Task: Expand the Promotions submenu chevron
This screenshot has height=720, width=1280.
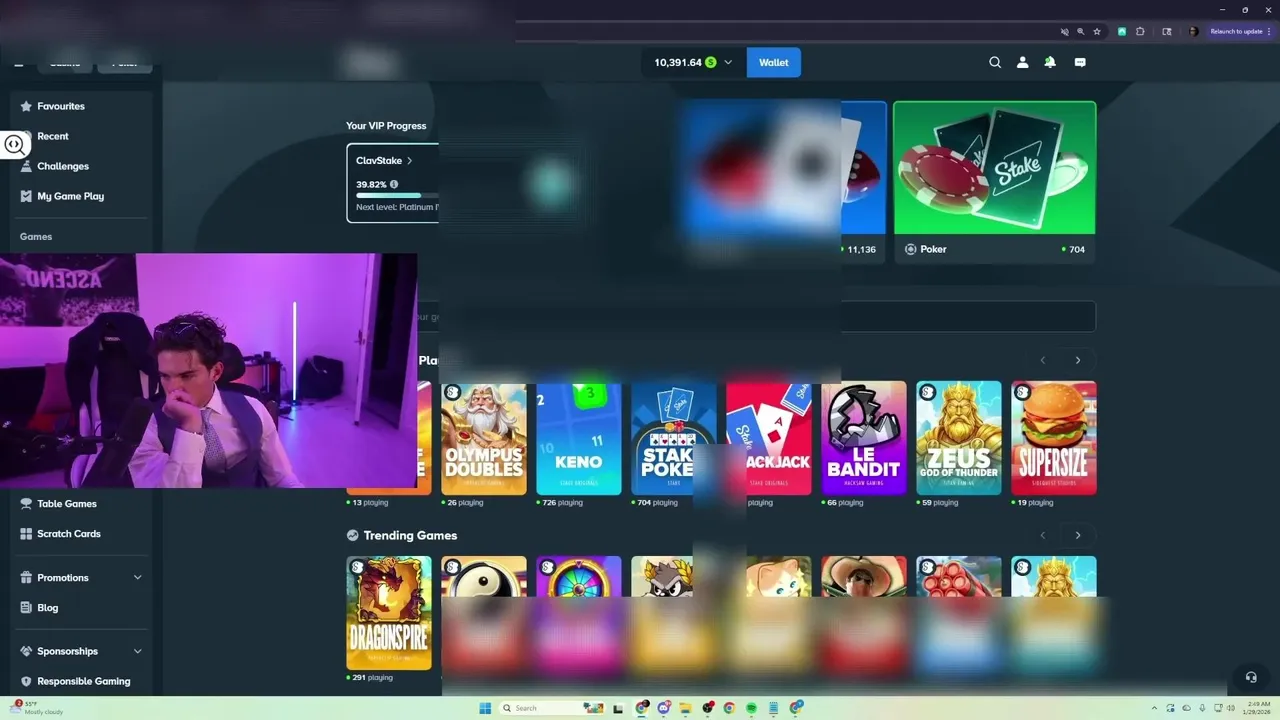Action: click(x=138, y=578)
